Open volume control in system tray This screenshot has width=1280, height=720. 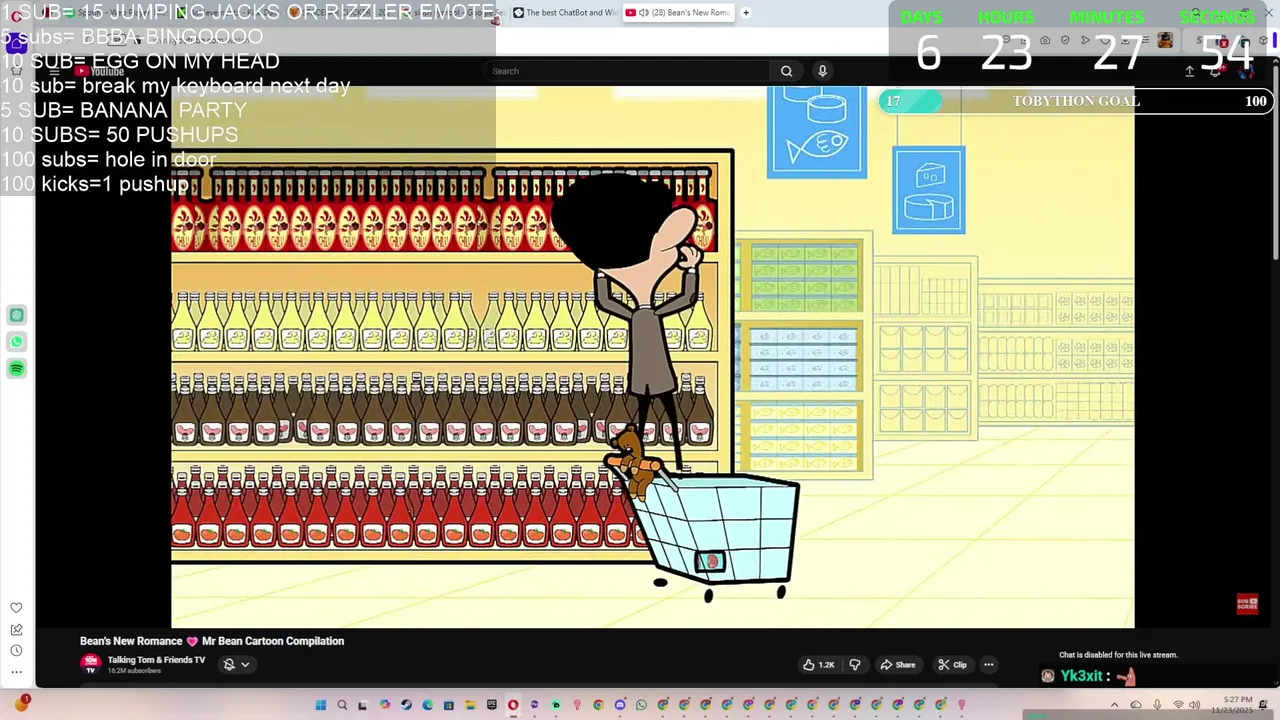click(x=1194, y=705)
